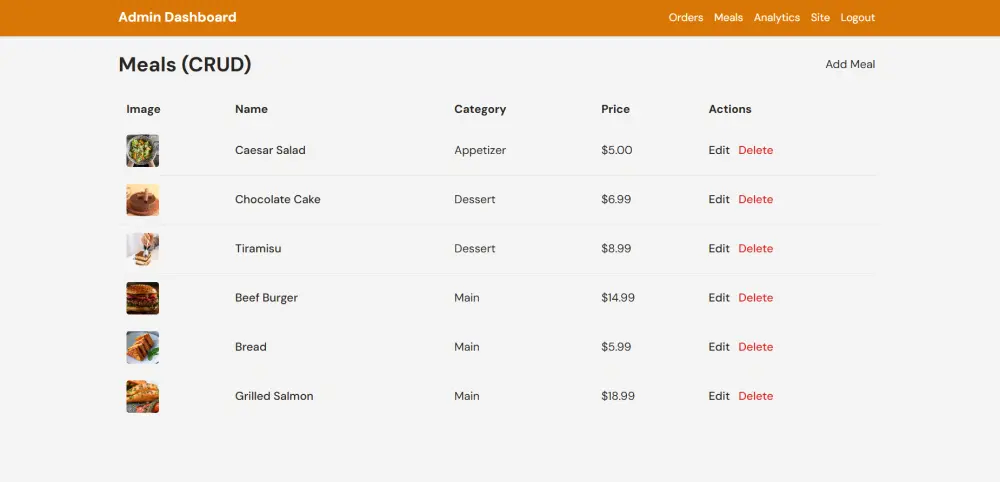The height and width of the screenshot is (482, 1000).
Task: Select the Tiramisu thumbnail image
Action: click(x=142, y=249)
